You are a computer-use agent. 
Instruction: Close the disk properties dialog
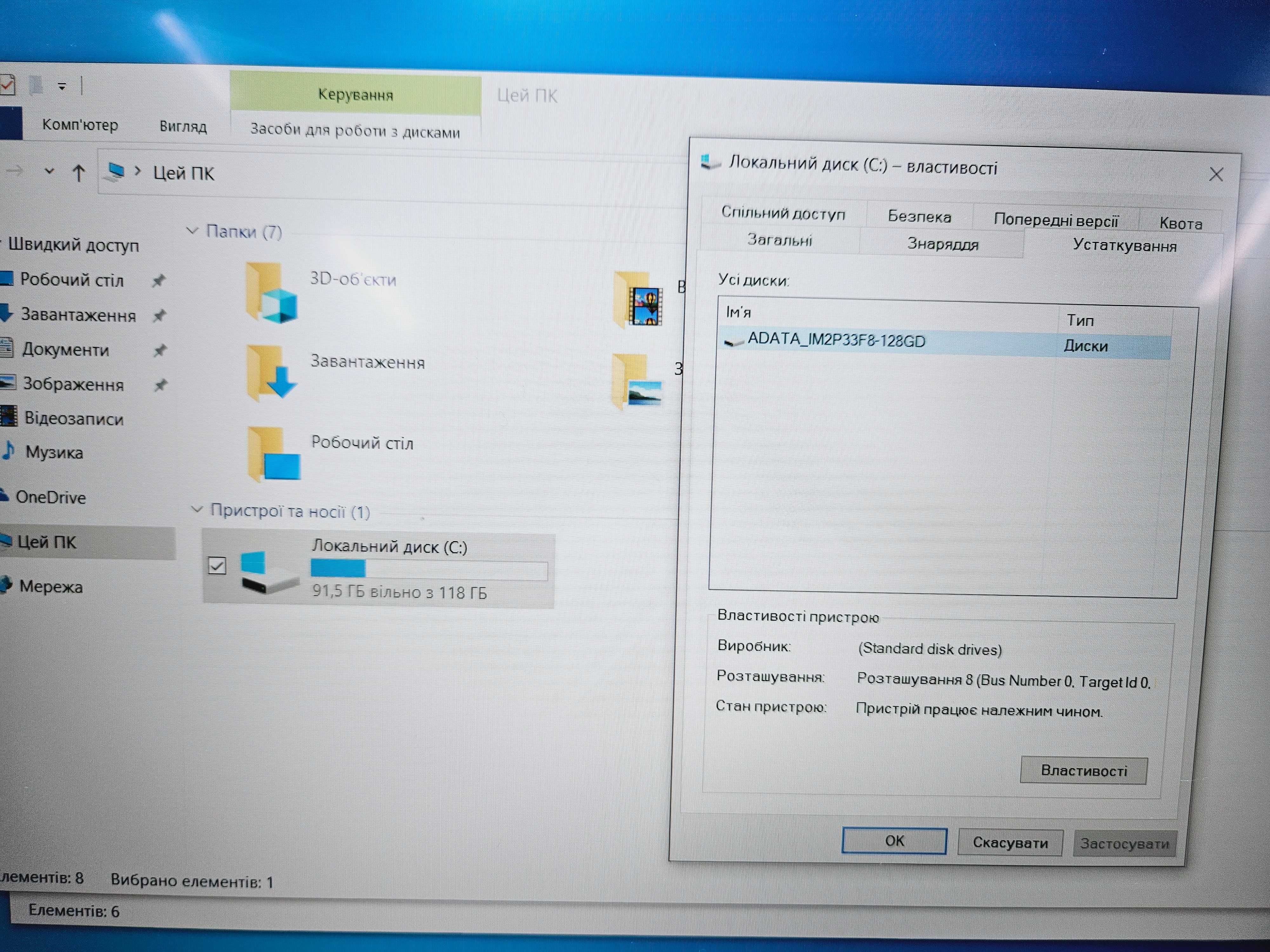point(1215,175)
